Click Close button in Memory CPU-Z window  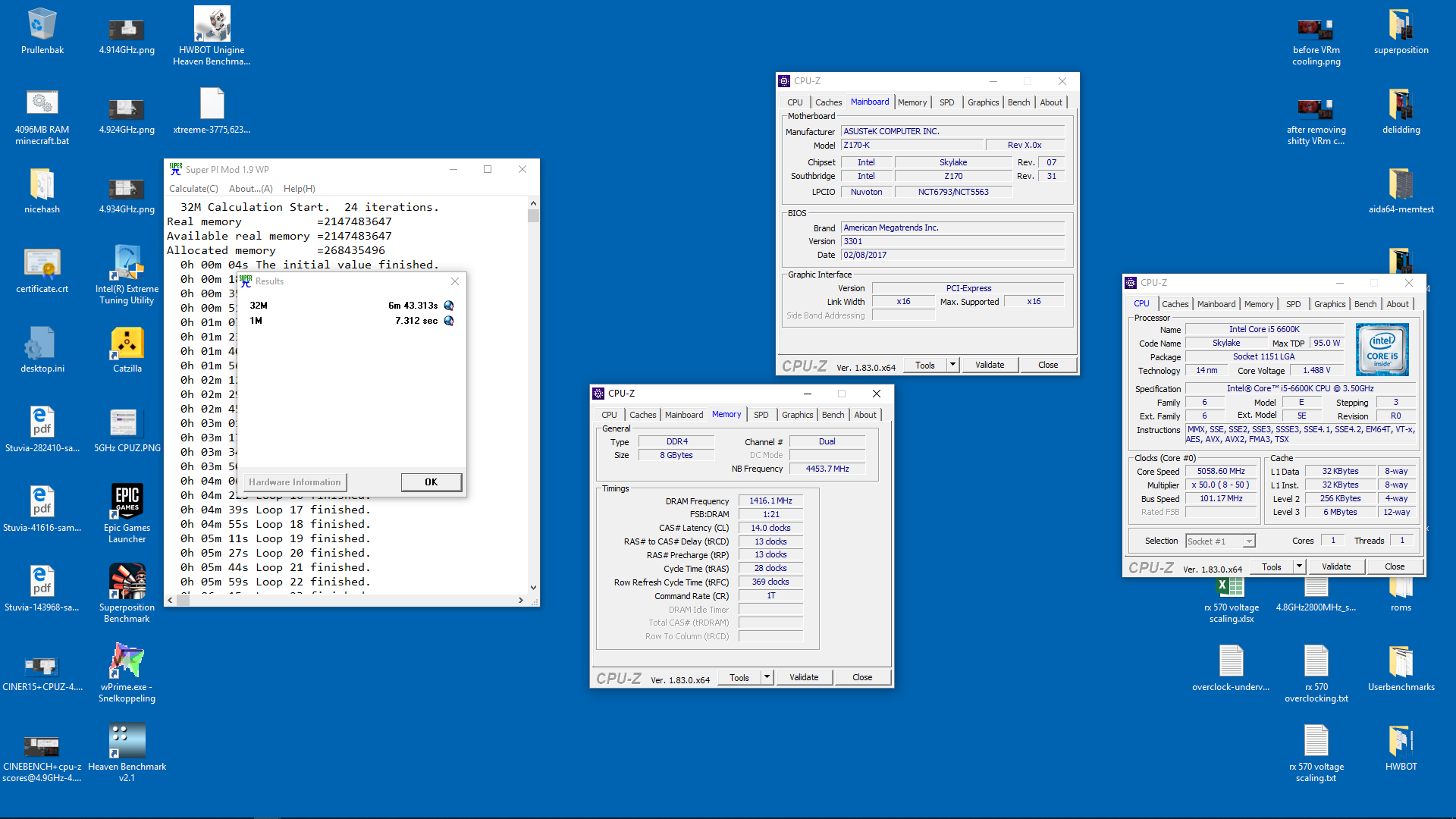862,677
